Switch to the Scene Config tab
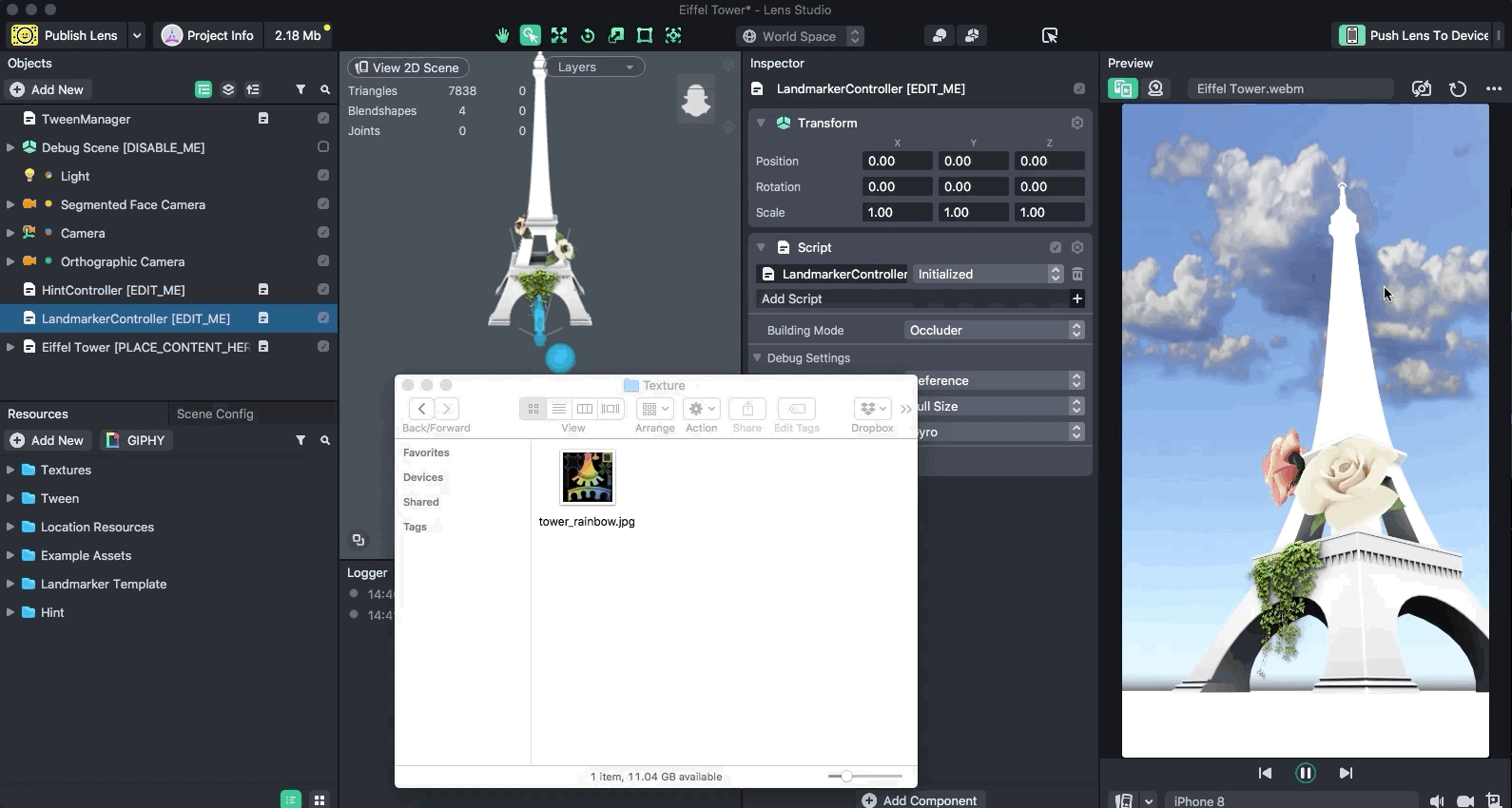Viewport: 1512px width, 808px height. tap(215, 414)
